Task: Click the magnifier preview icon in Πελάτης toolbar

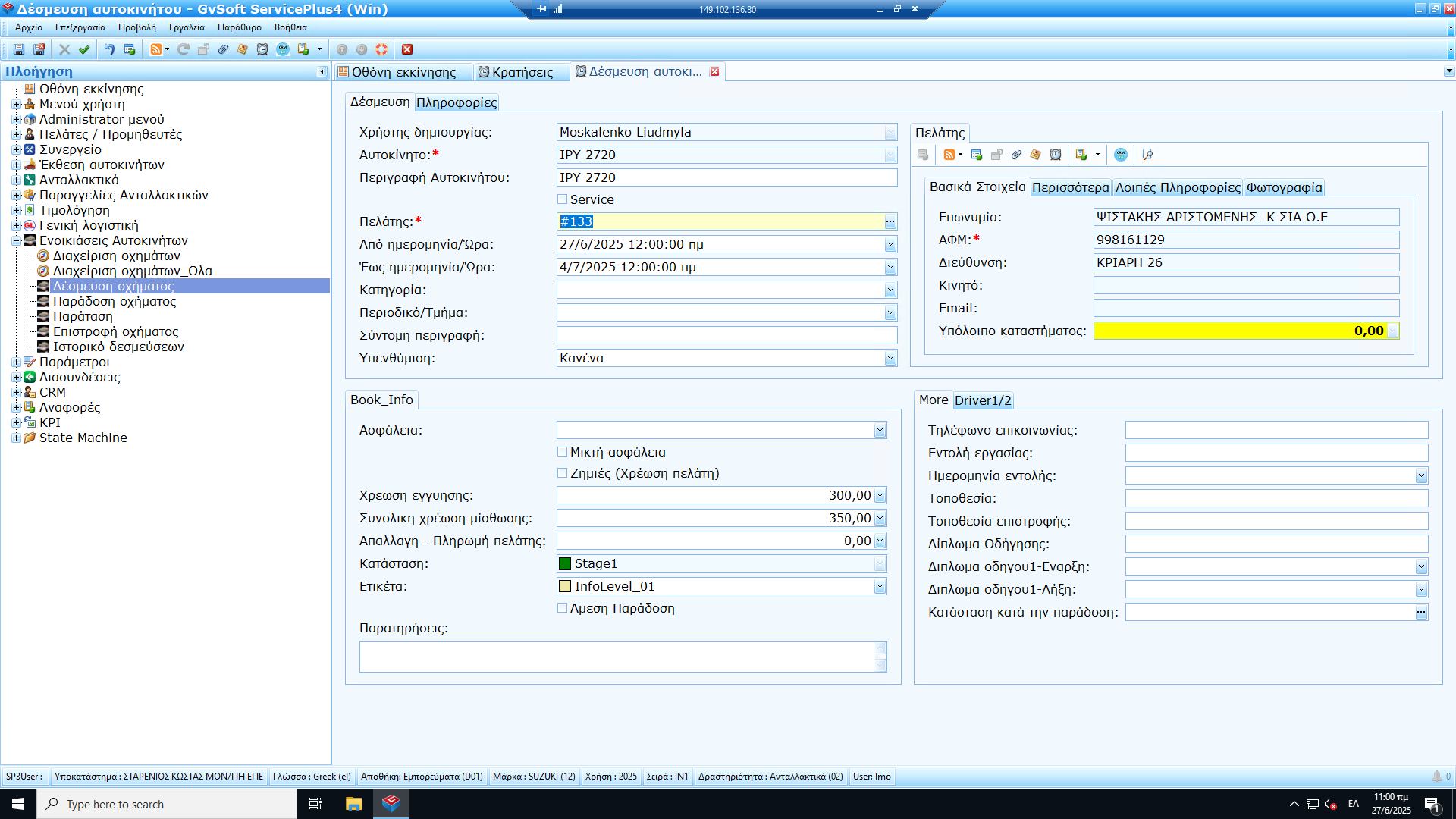Action: pos(1147,155)
